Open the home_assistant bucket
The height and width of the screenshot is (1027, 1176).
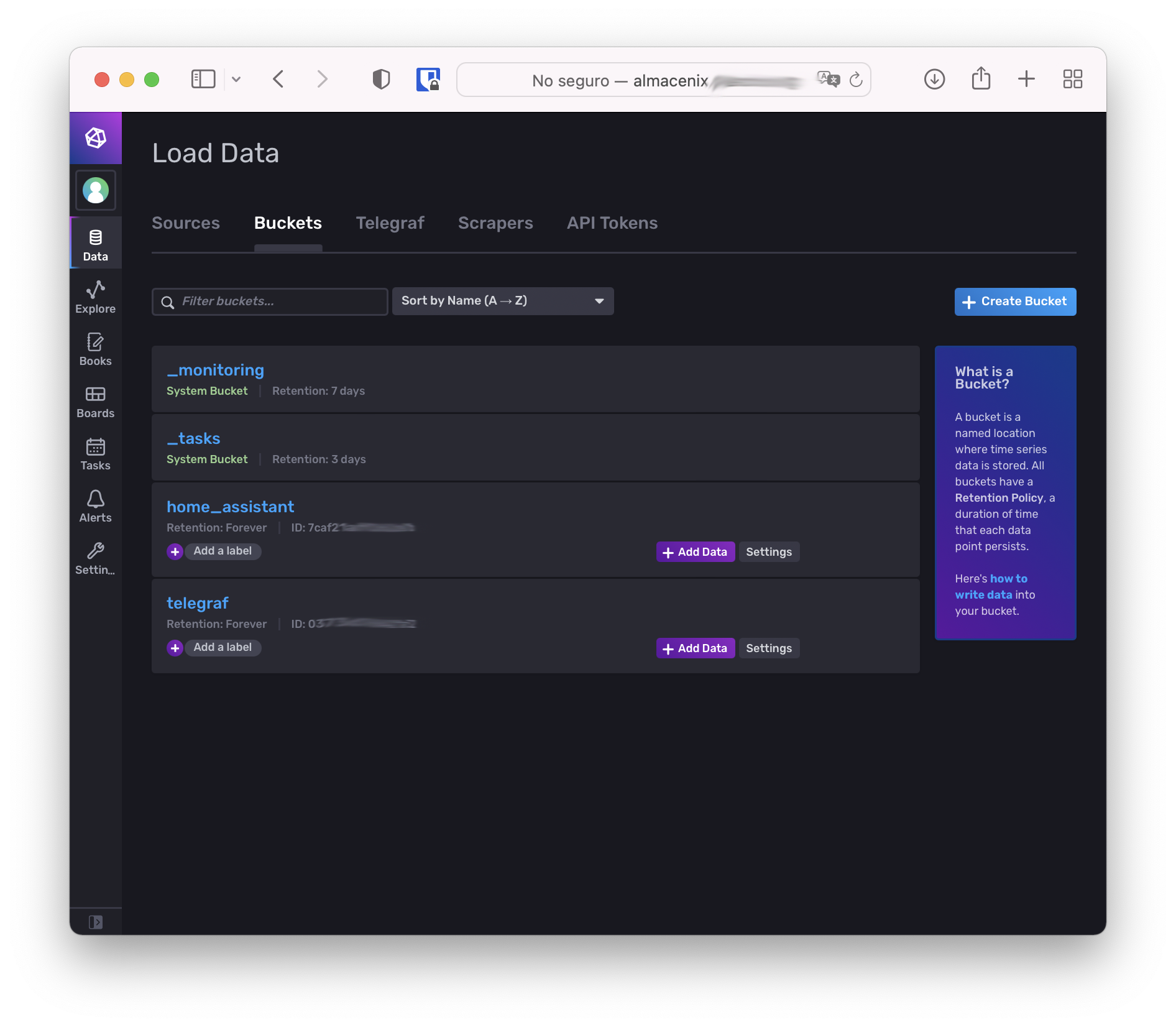[x=230, y=507]
